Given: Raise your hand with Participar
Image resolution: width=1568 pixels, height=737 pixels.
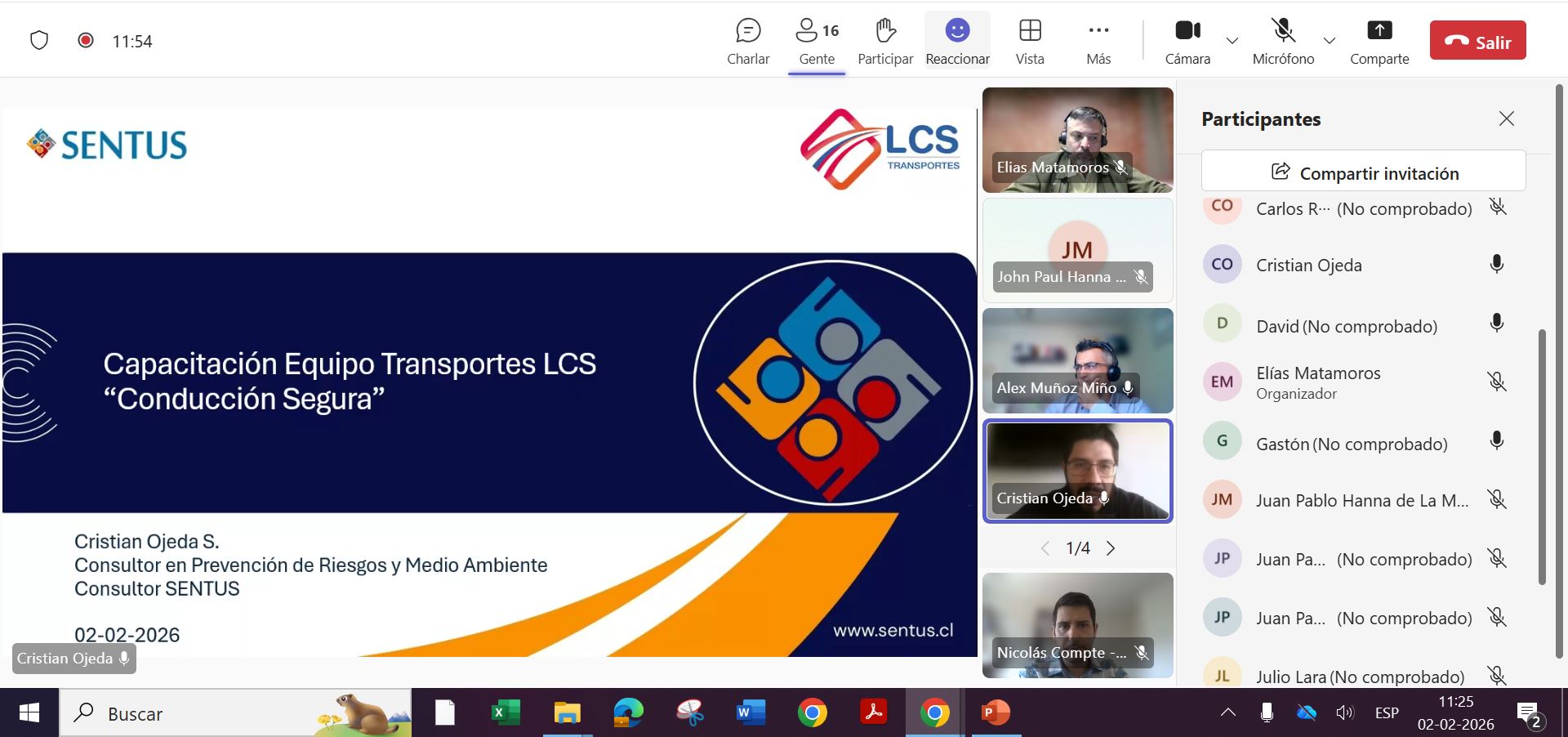Looking at the screenshot, I should pos(885,39).
